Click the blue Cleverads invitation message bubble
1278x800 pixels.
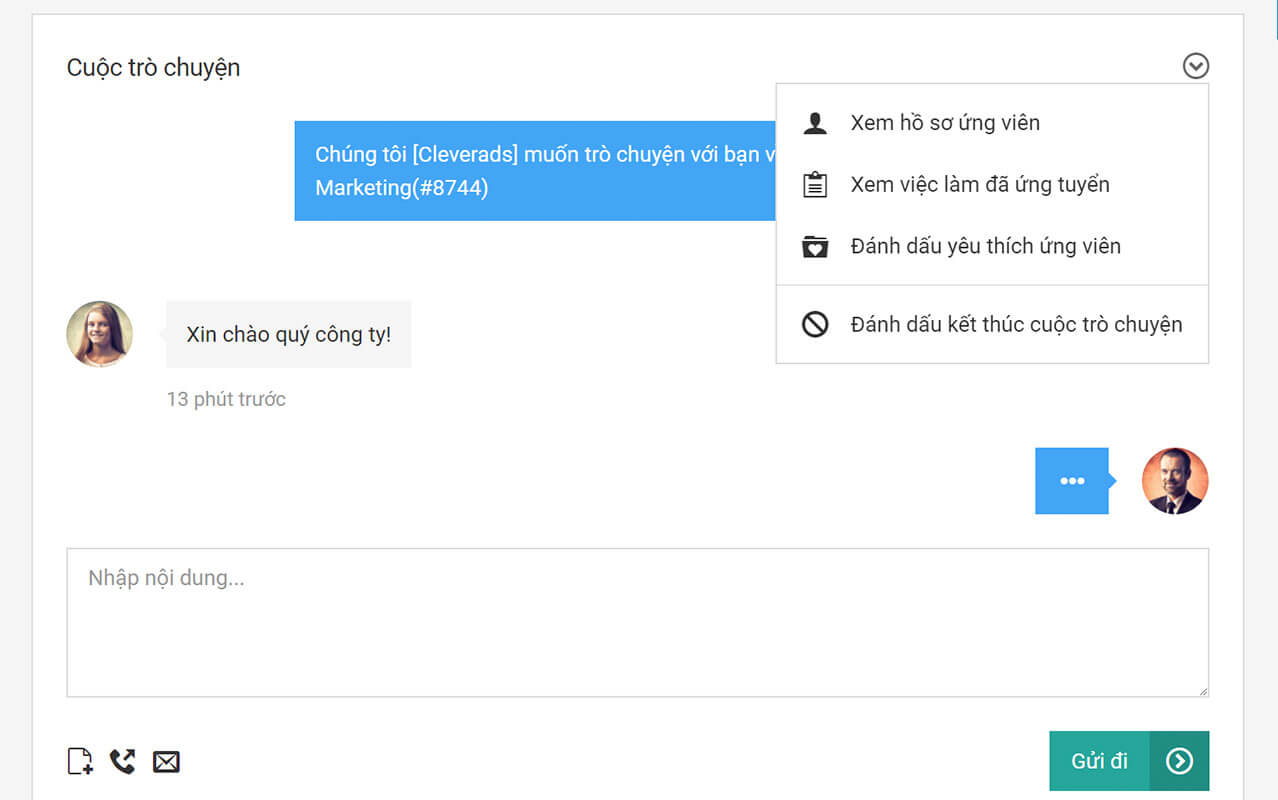point(535,171)
